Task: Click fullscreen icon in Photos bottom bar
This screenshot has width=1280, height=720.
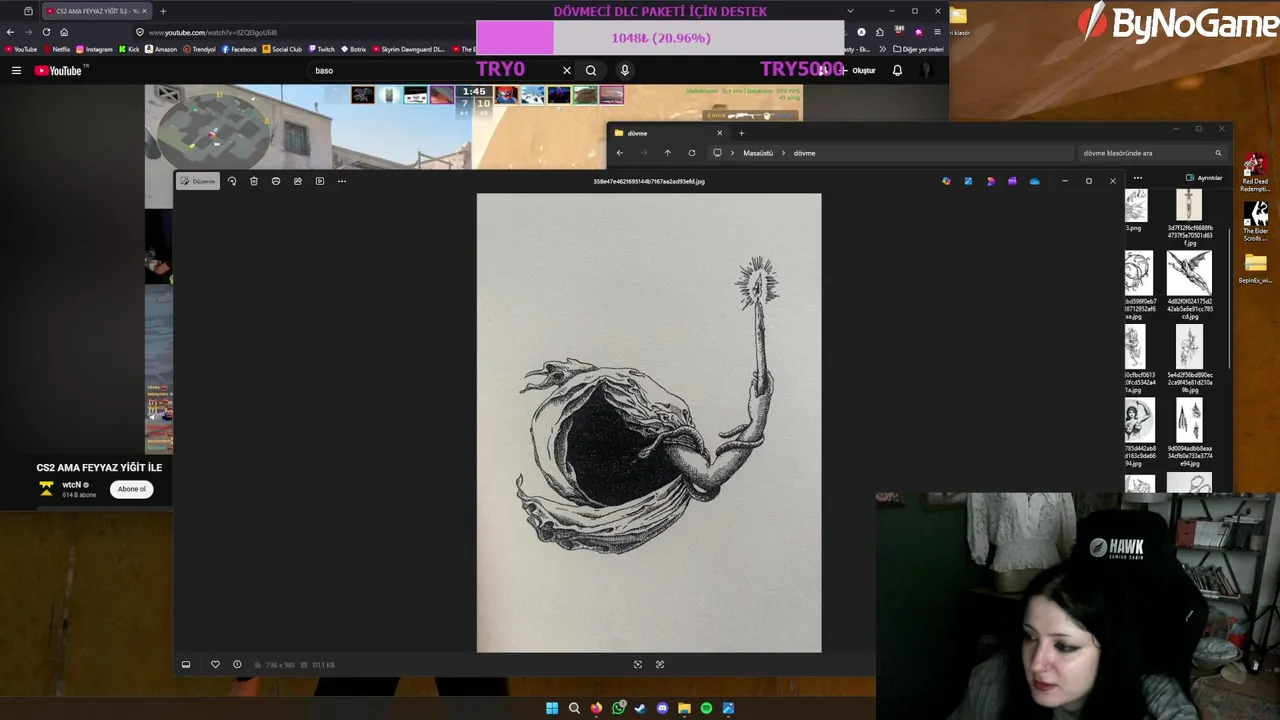Action: [660, 664]
